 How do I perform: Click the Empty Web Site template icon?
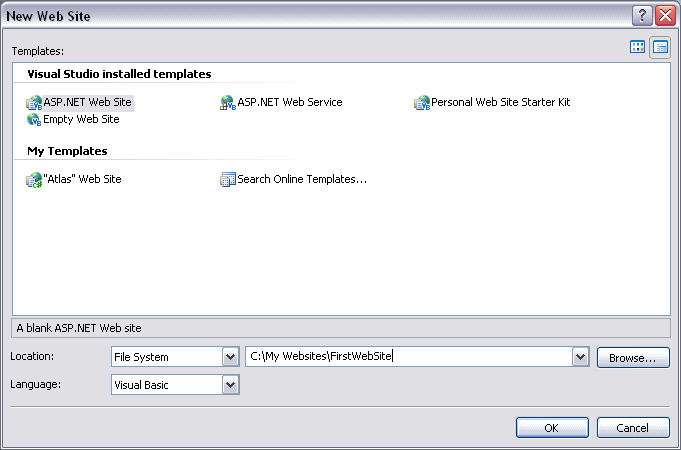point(34,119)
